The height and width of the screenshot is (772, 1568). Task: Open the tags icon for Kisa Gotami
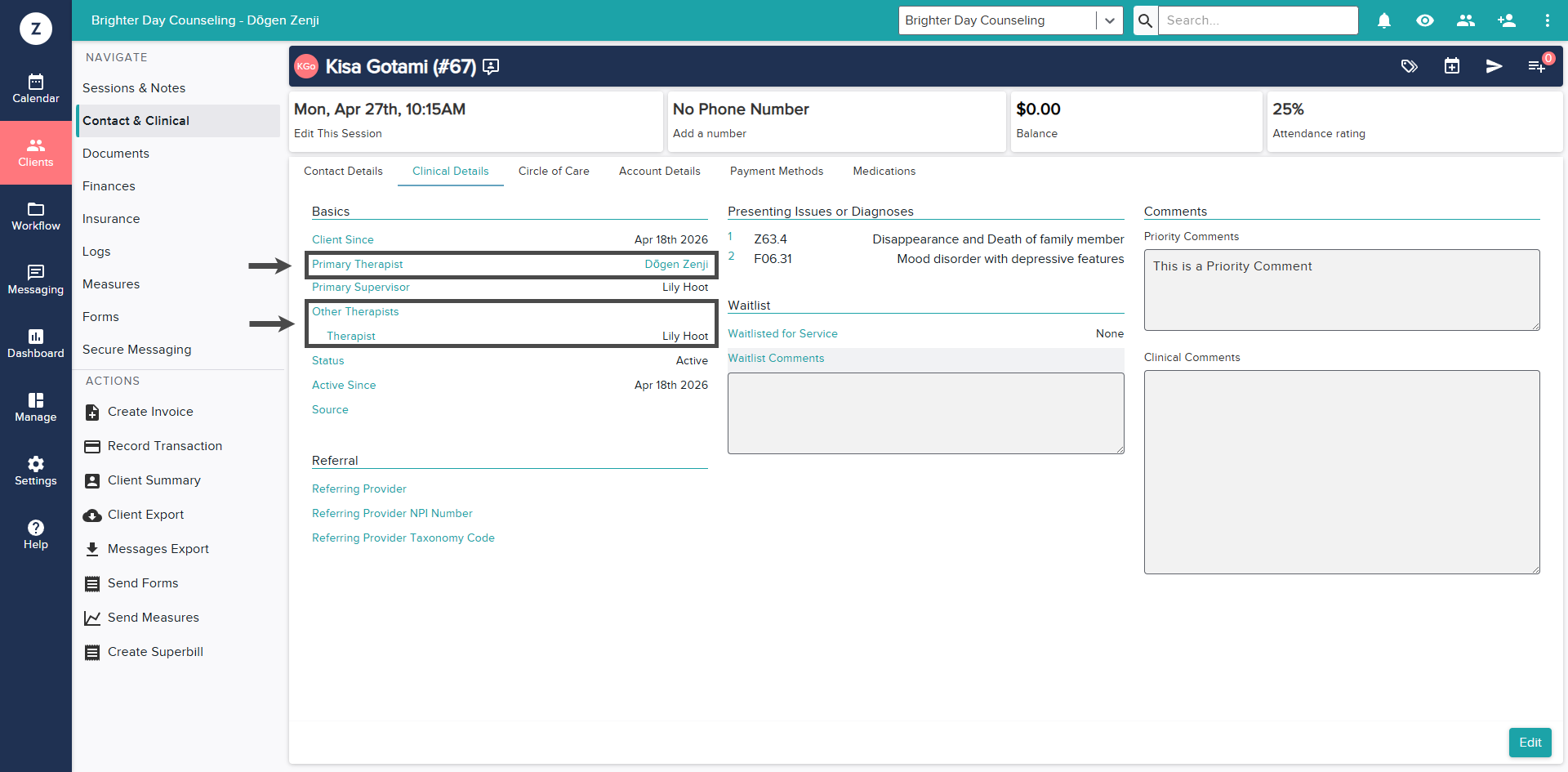coord(1410,66)
